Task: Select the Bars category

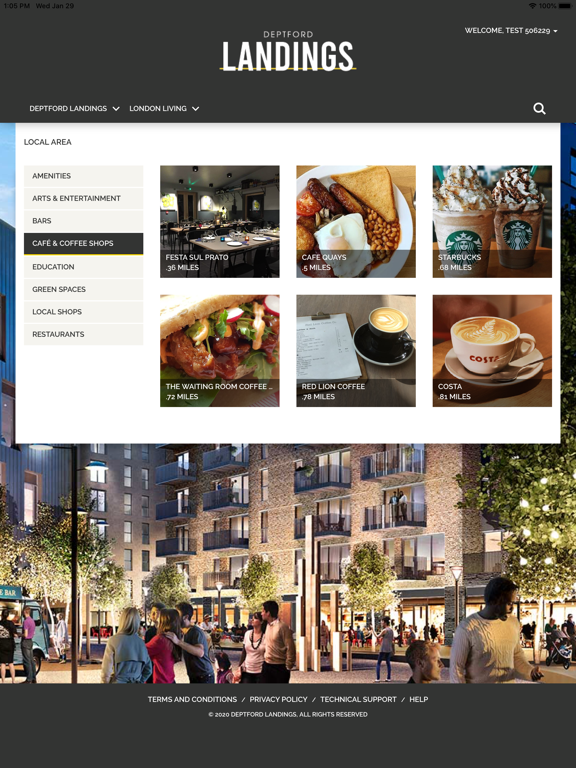Action: (83, 221)
